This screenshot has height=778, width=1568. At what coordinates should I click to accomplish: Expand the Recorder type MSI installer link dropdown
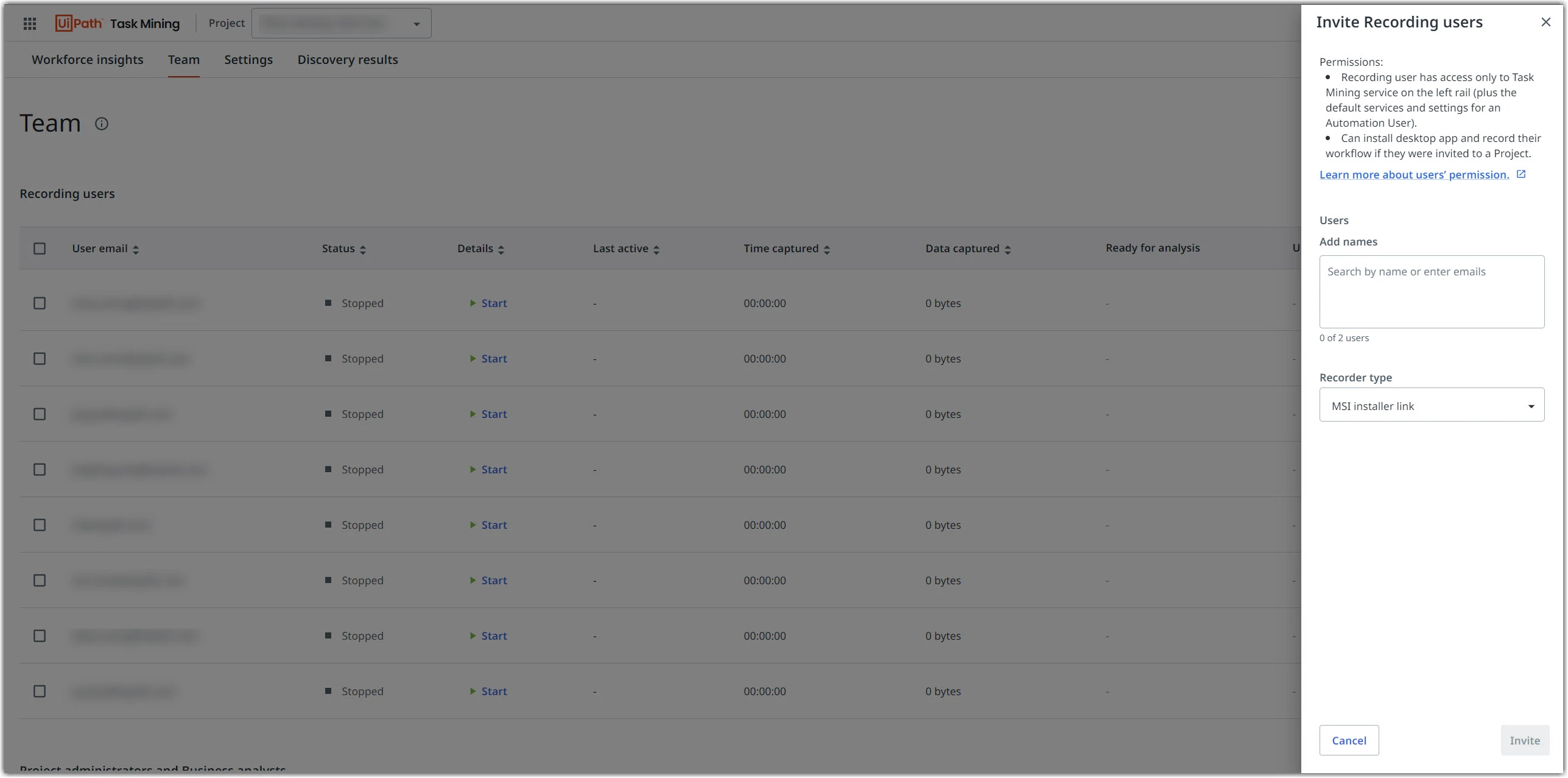pos(1432,405)
